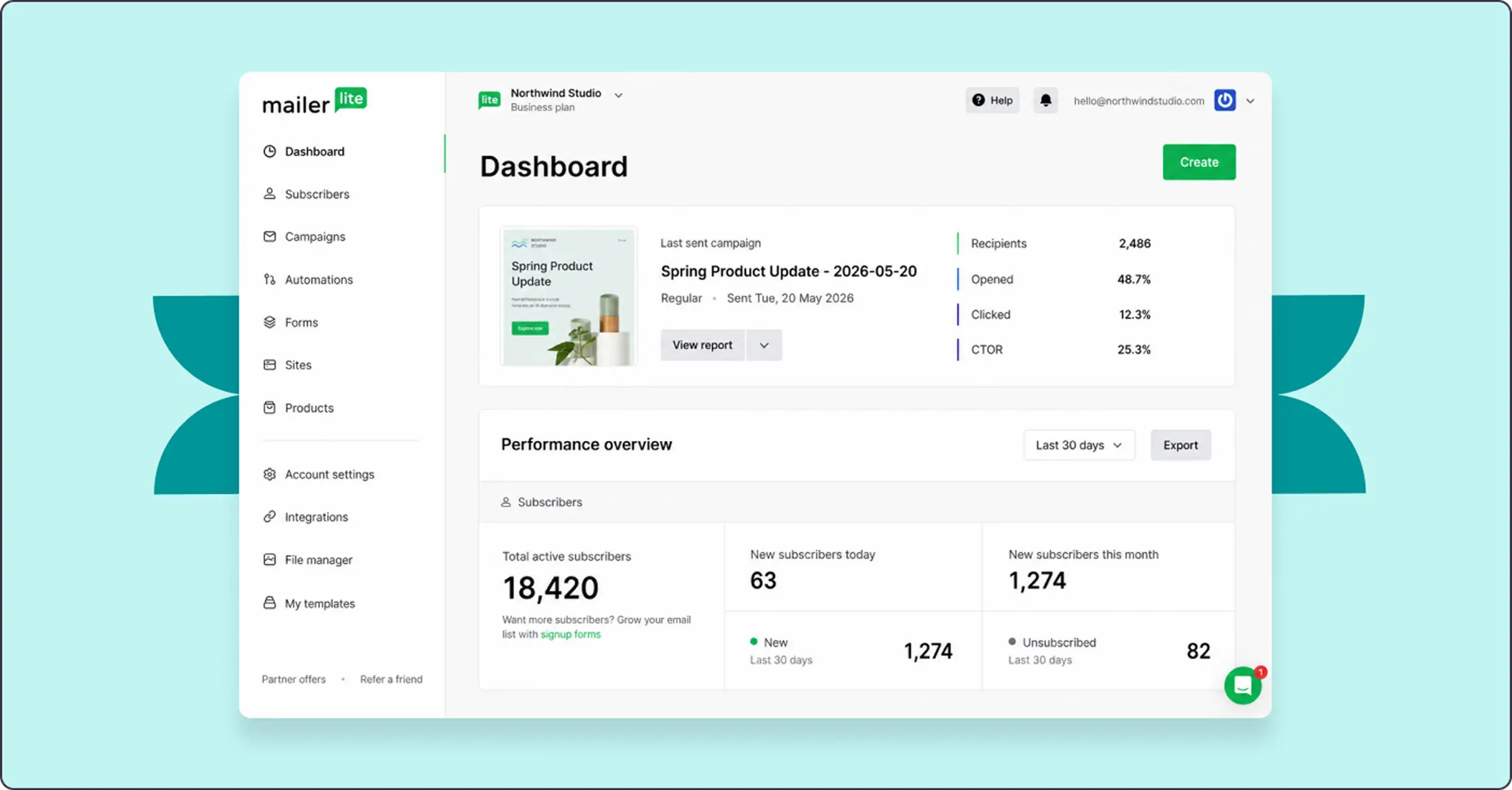Click CTOR value 25.3%
1512x790 pixels.
pos(1134,350)
